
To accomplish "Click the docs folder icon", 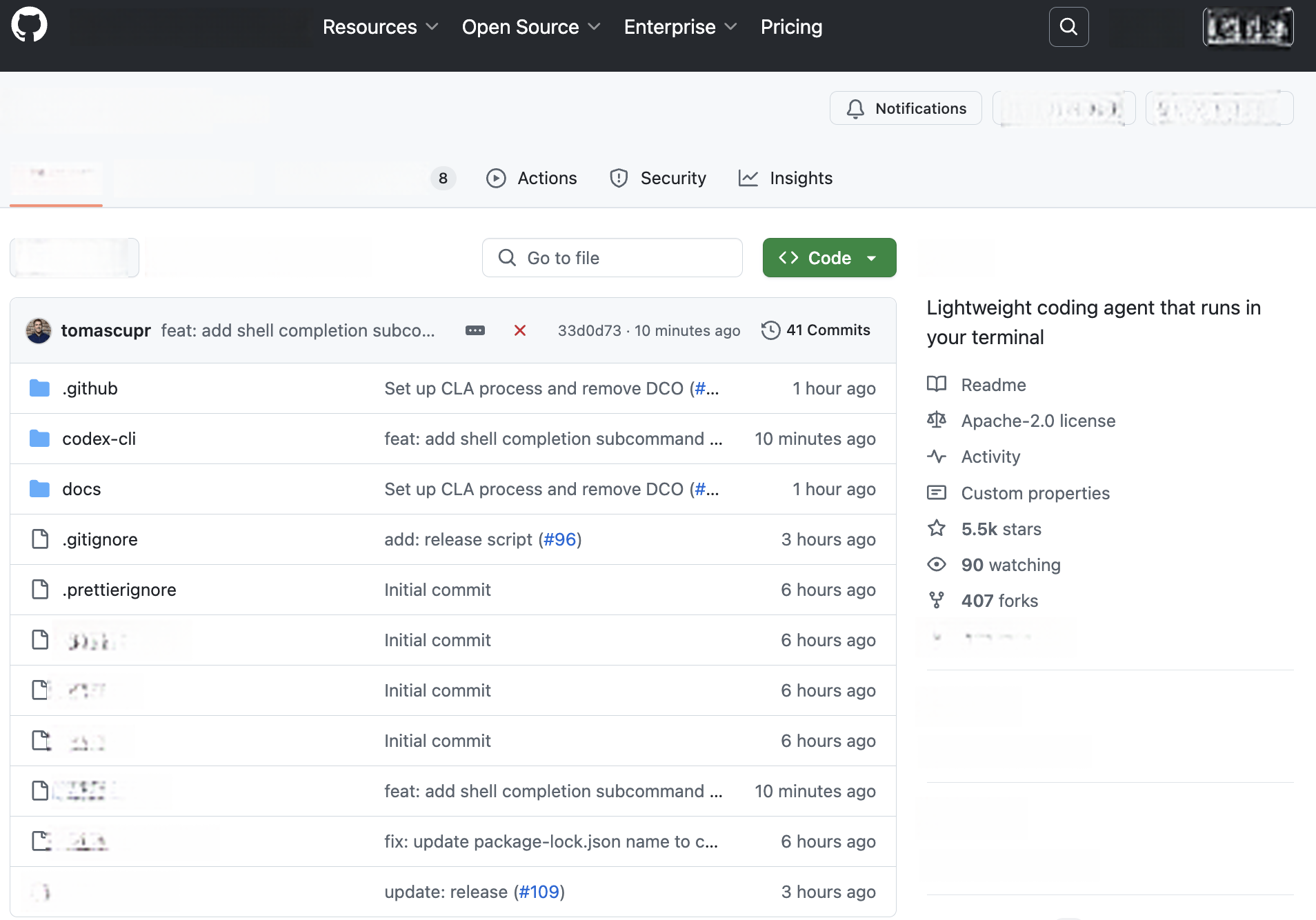I will click(40, 489).
